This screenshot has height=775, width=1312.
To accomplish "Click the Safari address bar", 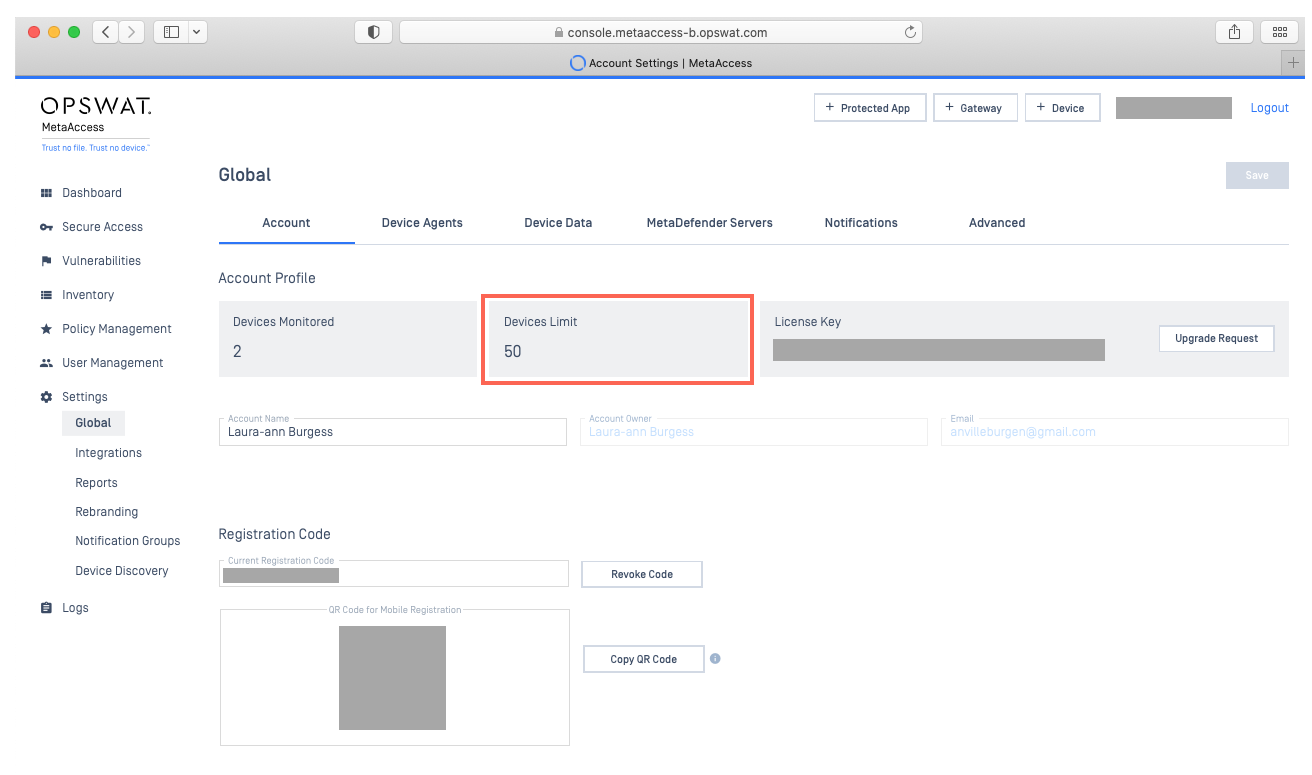I will pos(660,32).
